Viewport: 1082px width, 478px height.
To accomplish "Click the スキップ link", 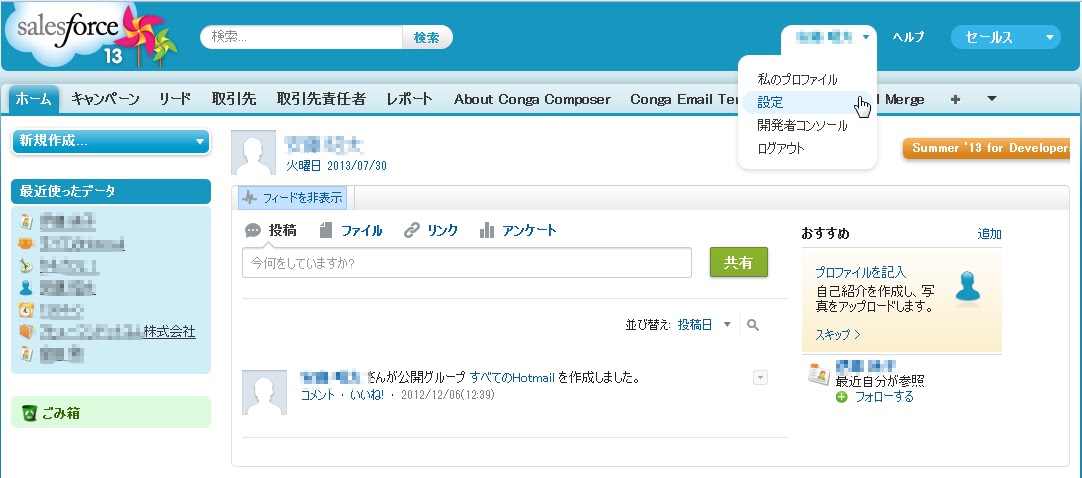I will tap(838, 335).
